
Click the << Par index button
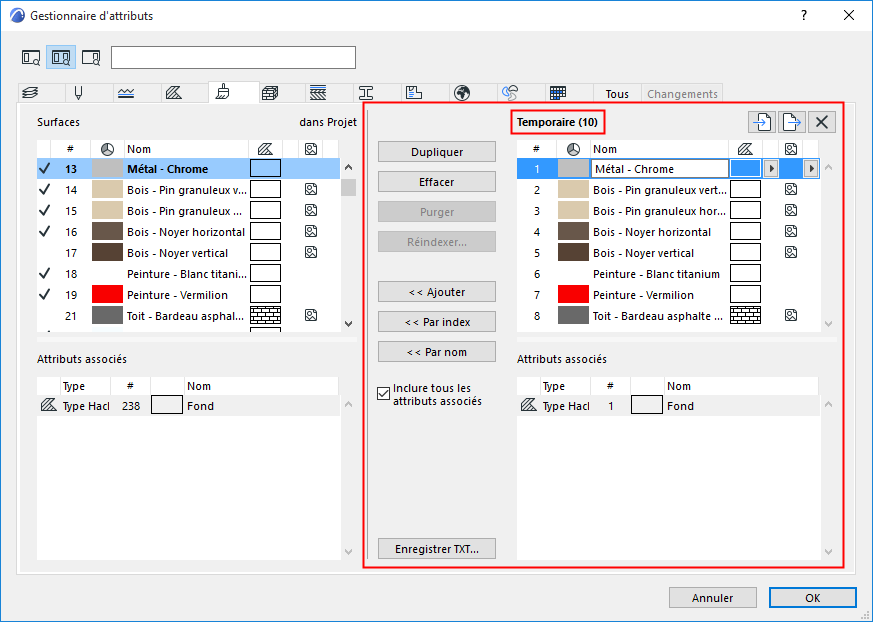tap(437, 322)
